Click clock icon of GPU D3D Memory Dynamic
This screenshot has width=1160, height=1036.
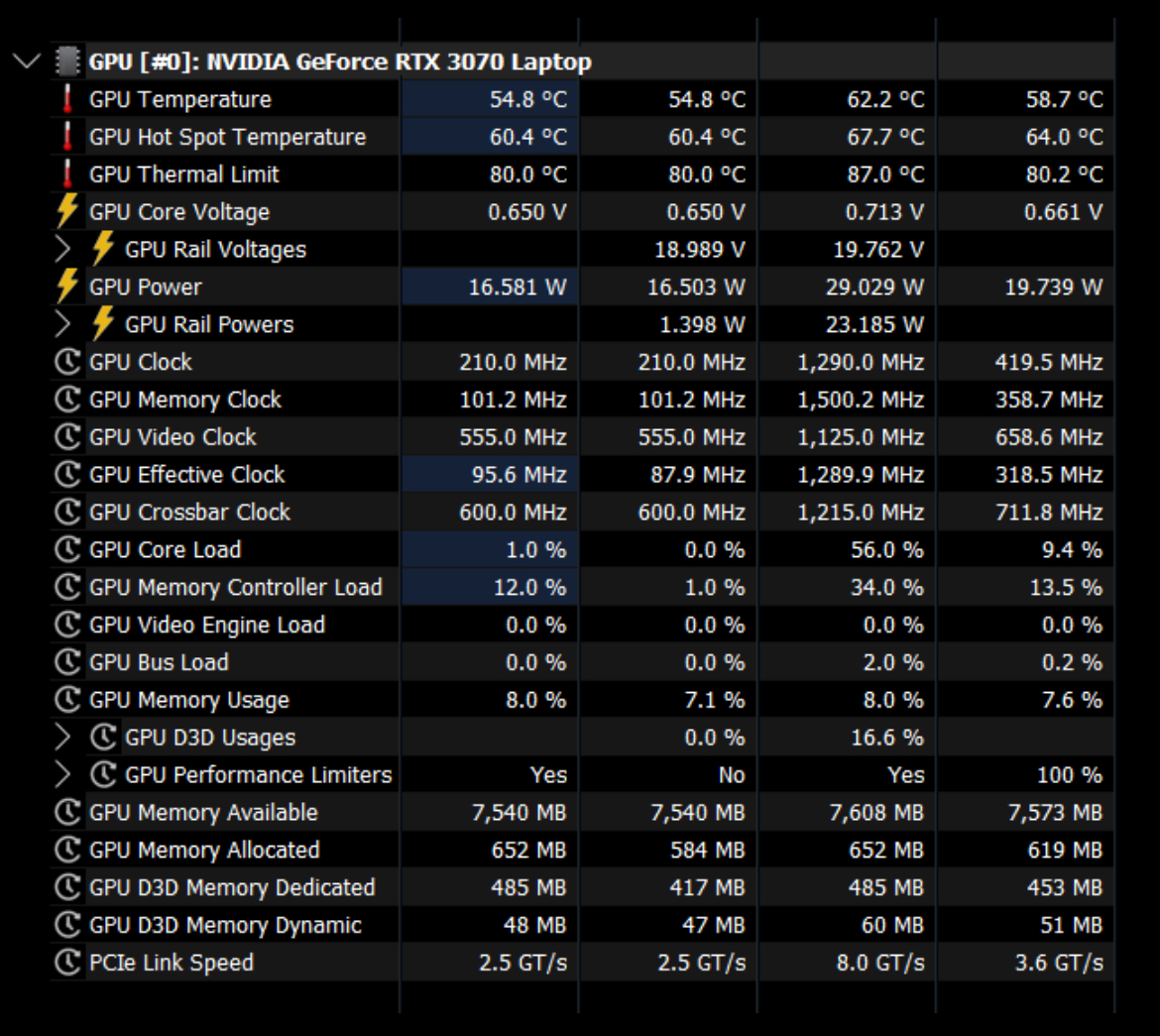point(67,925)
